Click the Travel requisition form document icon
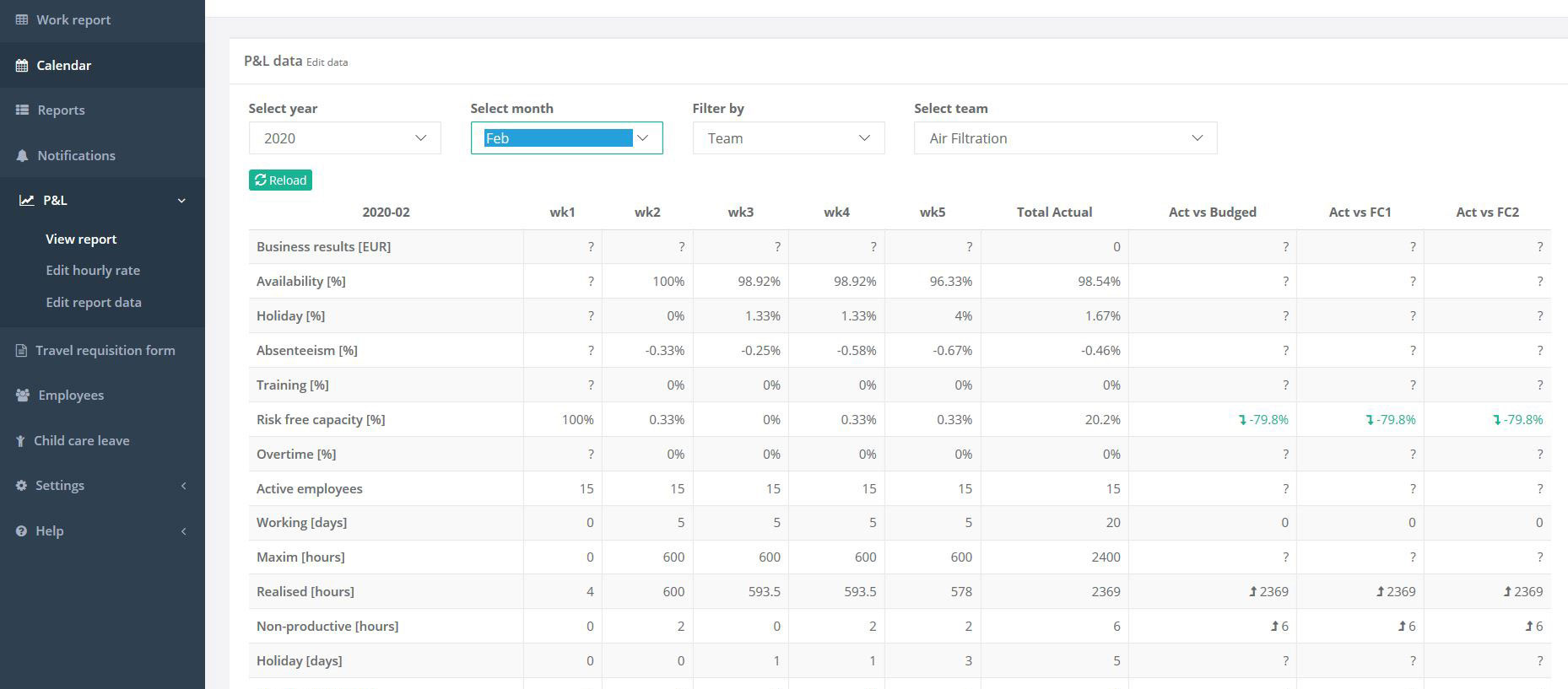 (21, 350)
